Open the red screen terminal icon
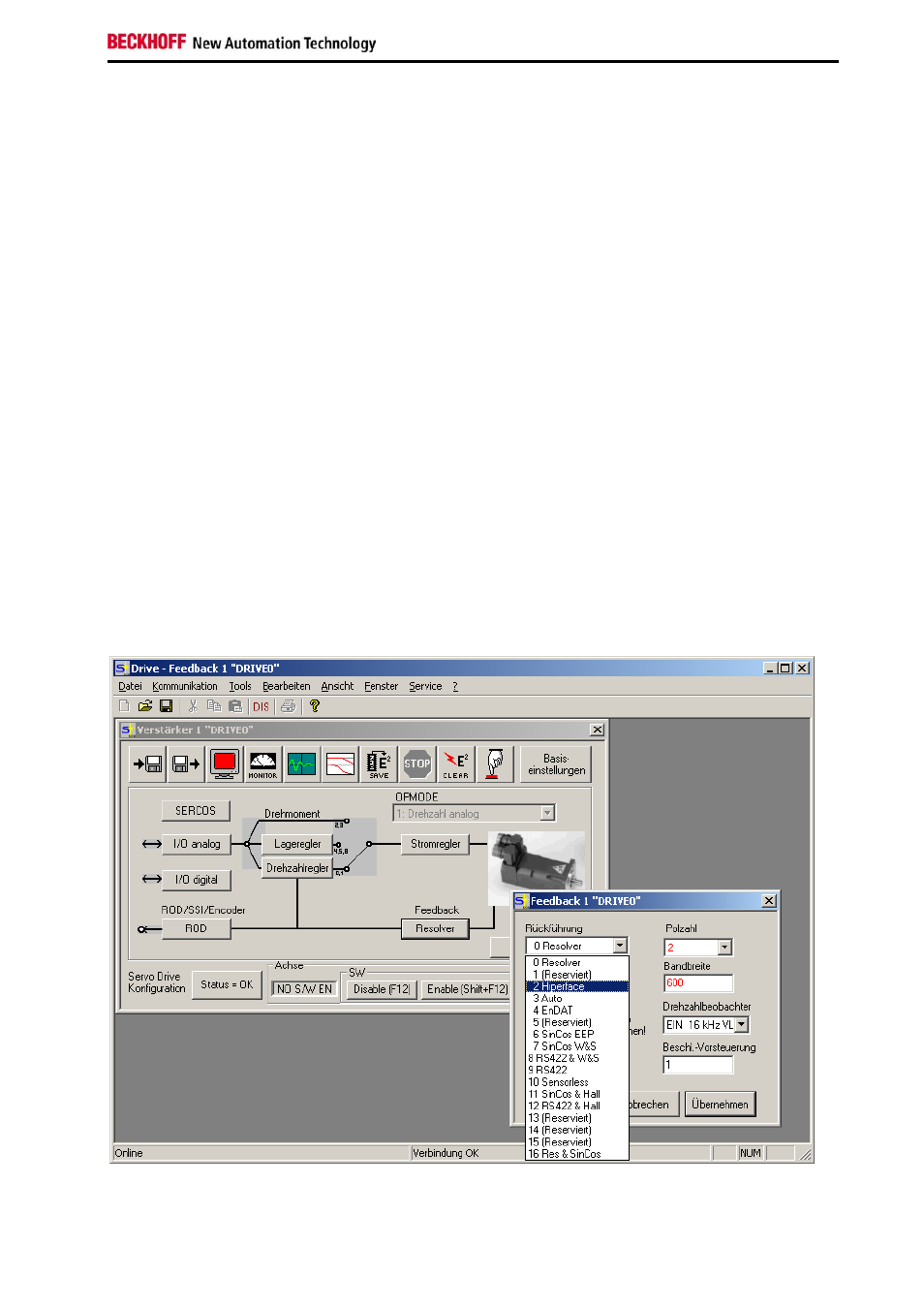 (225, 764)
